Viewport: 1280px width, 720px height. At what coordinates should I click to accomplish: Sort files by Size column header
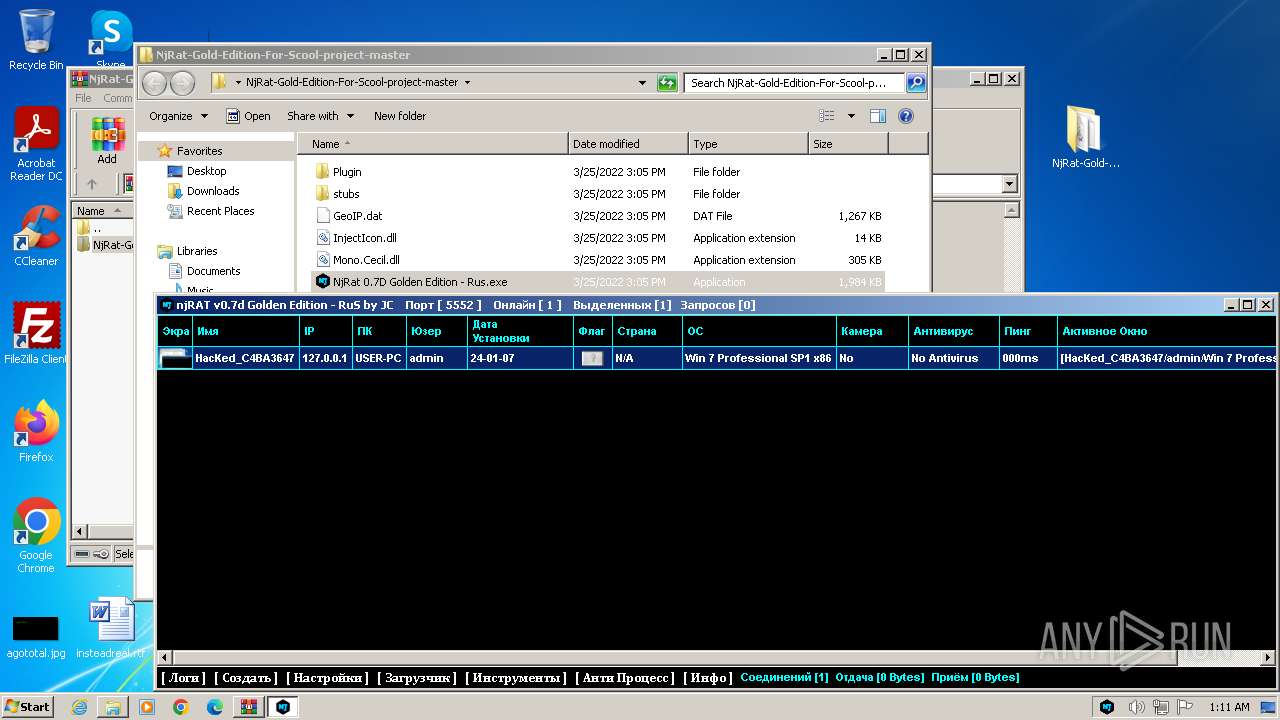(848, 144)
